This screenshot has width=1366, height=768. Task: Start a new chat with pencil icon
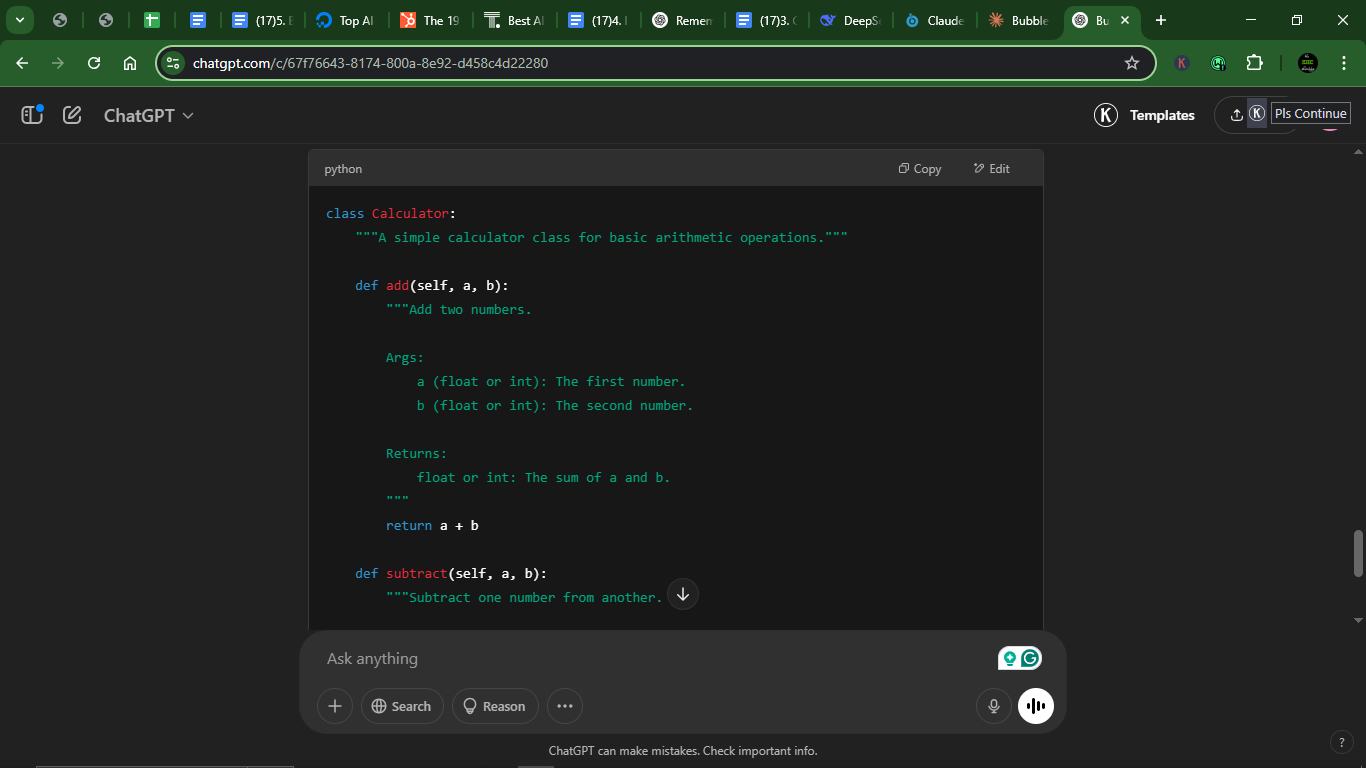pyautogui.click(x=72, y=115)
